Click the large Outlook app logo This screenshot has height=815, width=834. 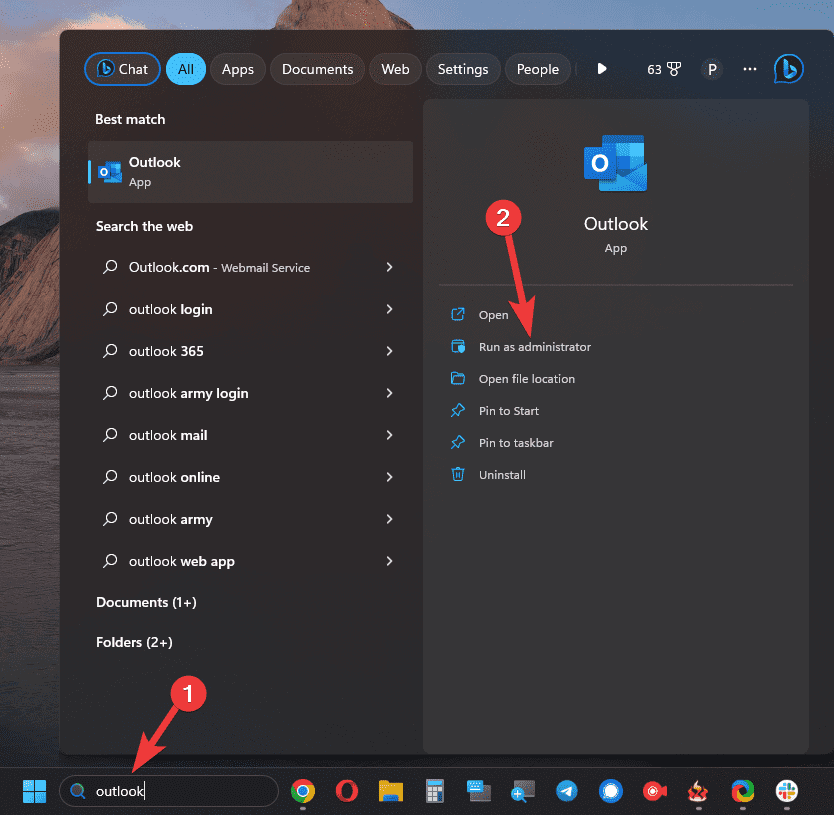615,163
